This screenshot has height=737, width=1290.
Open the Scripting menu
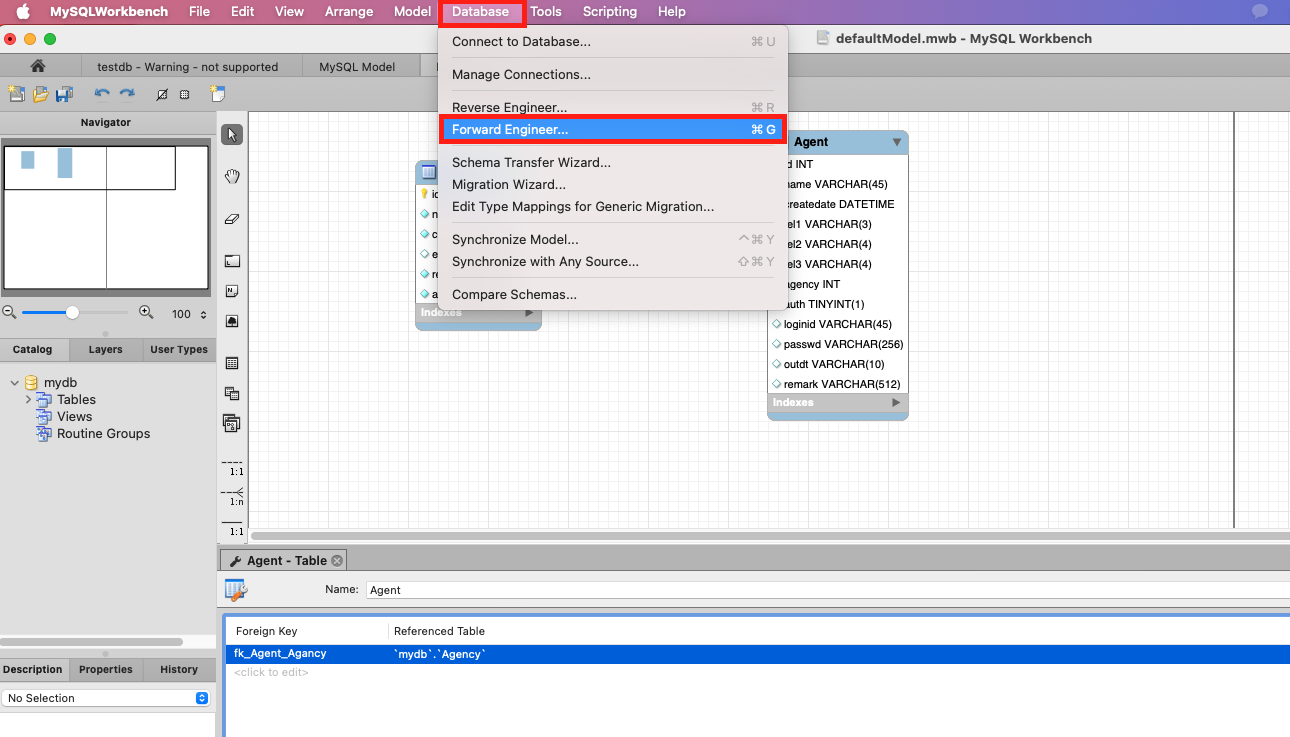pyautogui.click(x=610, y=12)
